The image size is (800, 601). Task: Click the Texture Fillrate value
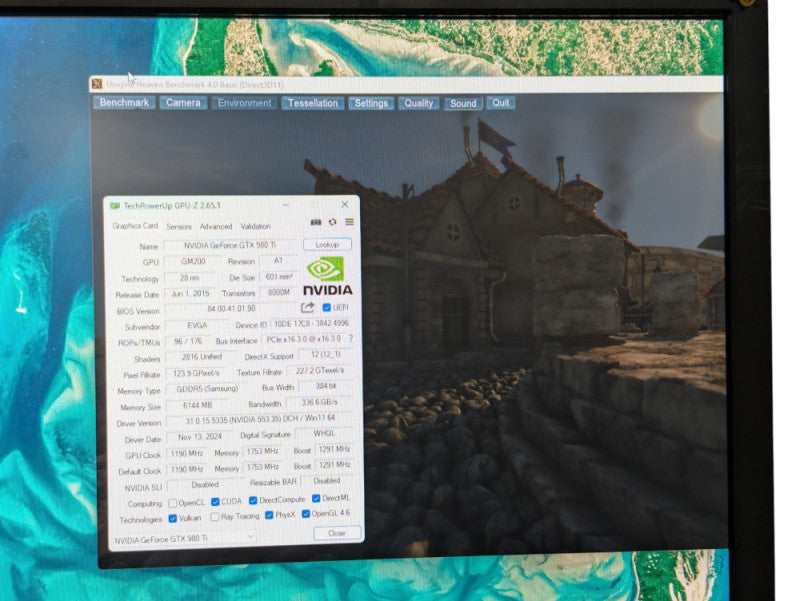[x=319, y=370]
